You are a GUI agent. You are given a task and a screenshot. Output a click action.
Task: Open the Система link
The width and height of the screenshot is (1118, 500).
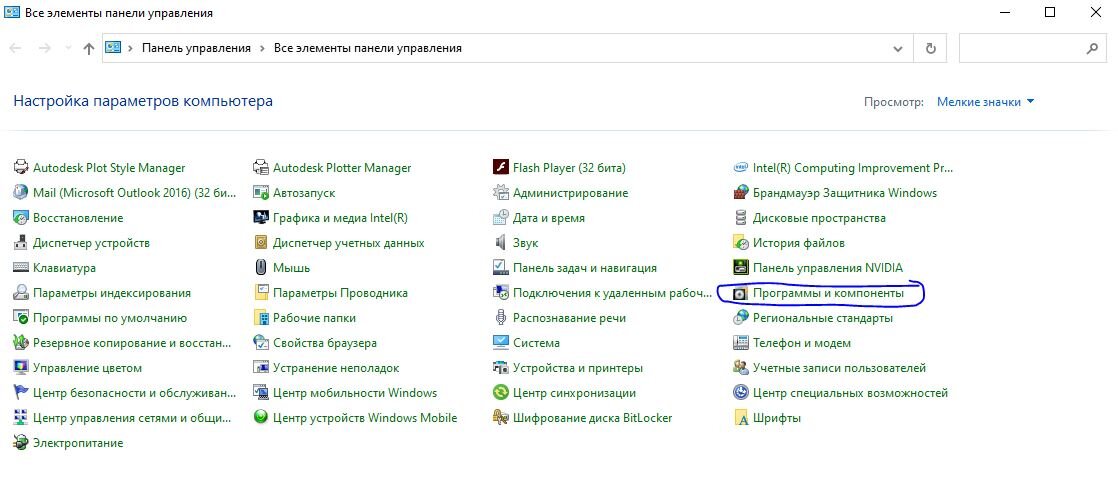pos(536,343)
